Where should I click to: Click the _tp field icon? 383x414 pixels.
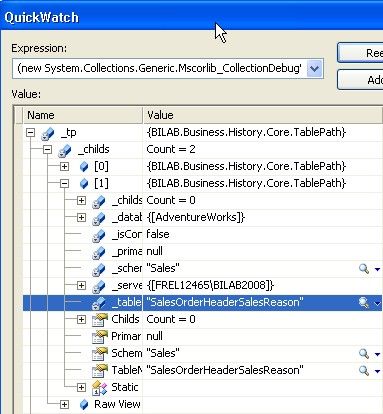click(48, 133)
